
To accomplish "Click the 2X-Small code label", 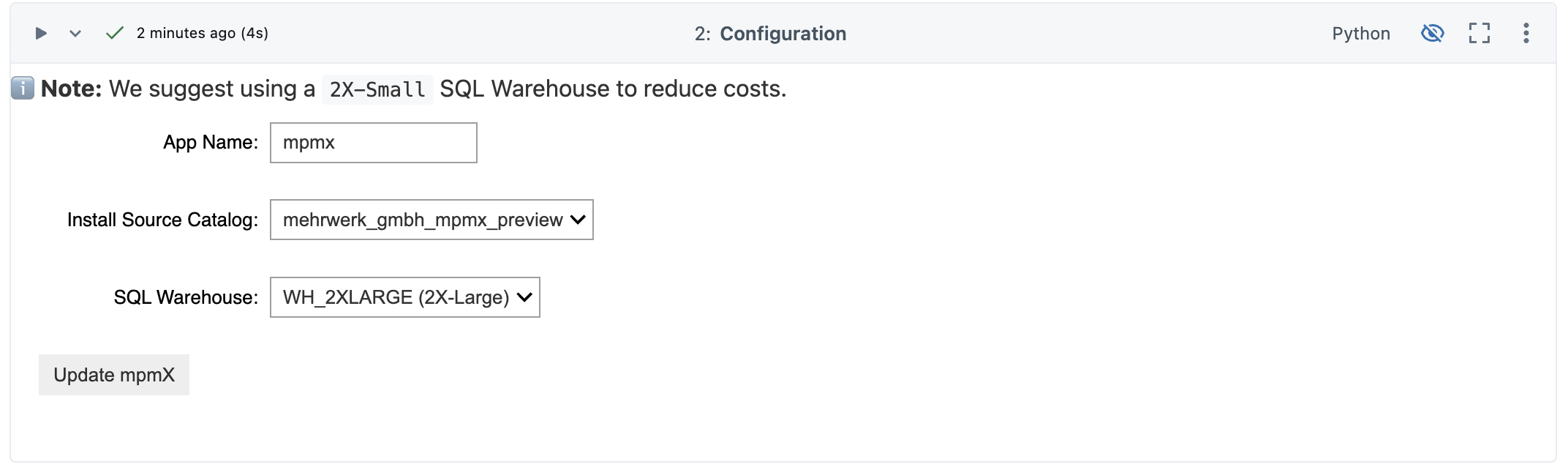I will 377,89.
